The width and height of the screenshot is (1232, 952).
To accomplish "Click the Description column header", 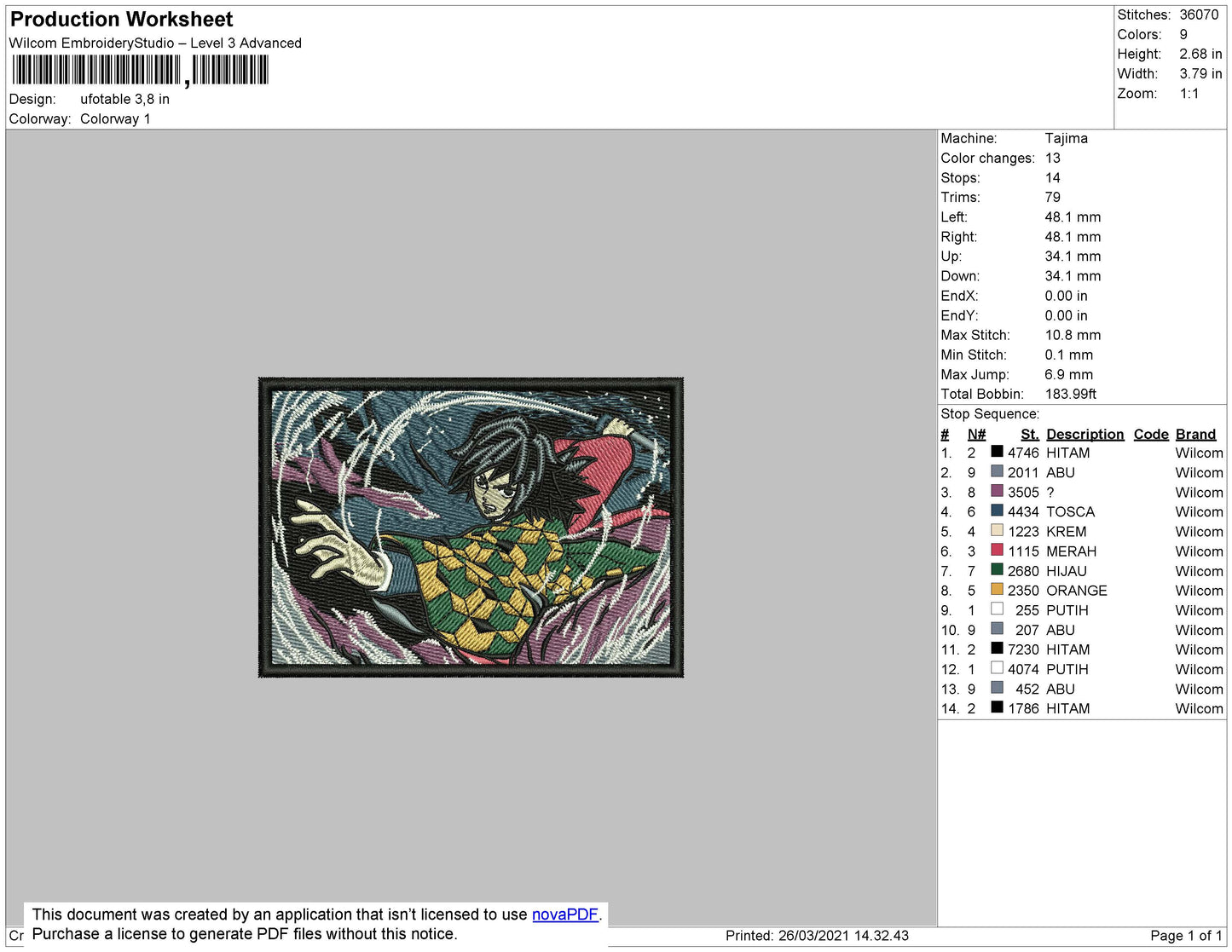I will [x=1085, y=434].
